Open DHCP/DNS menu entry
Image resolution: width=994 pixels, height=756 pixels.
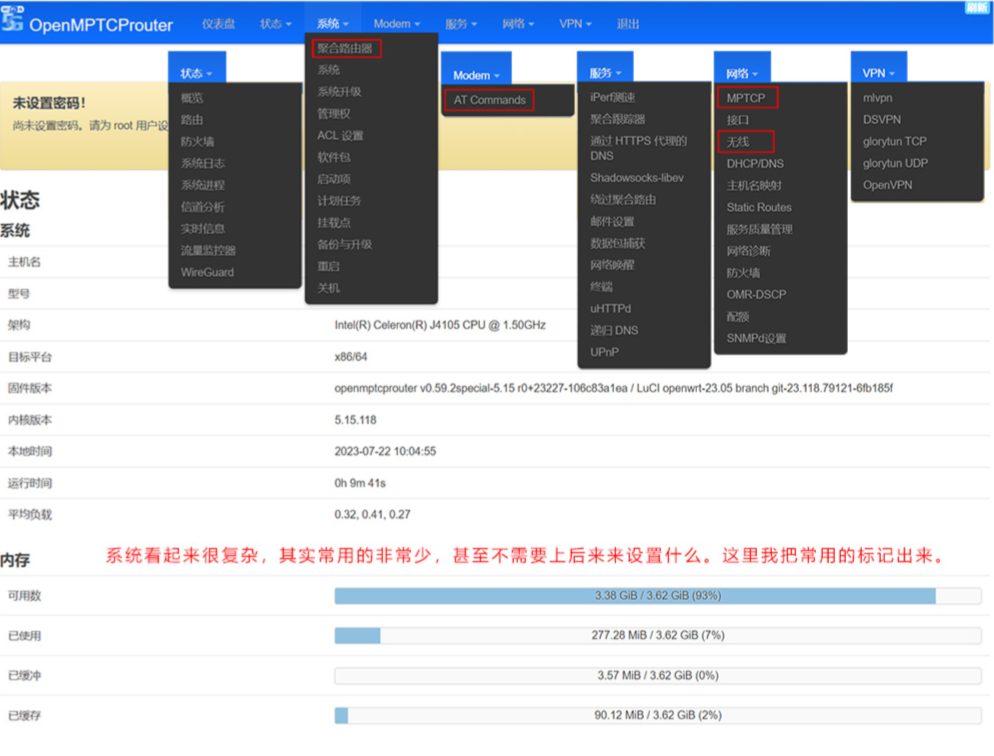point(755,163)
